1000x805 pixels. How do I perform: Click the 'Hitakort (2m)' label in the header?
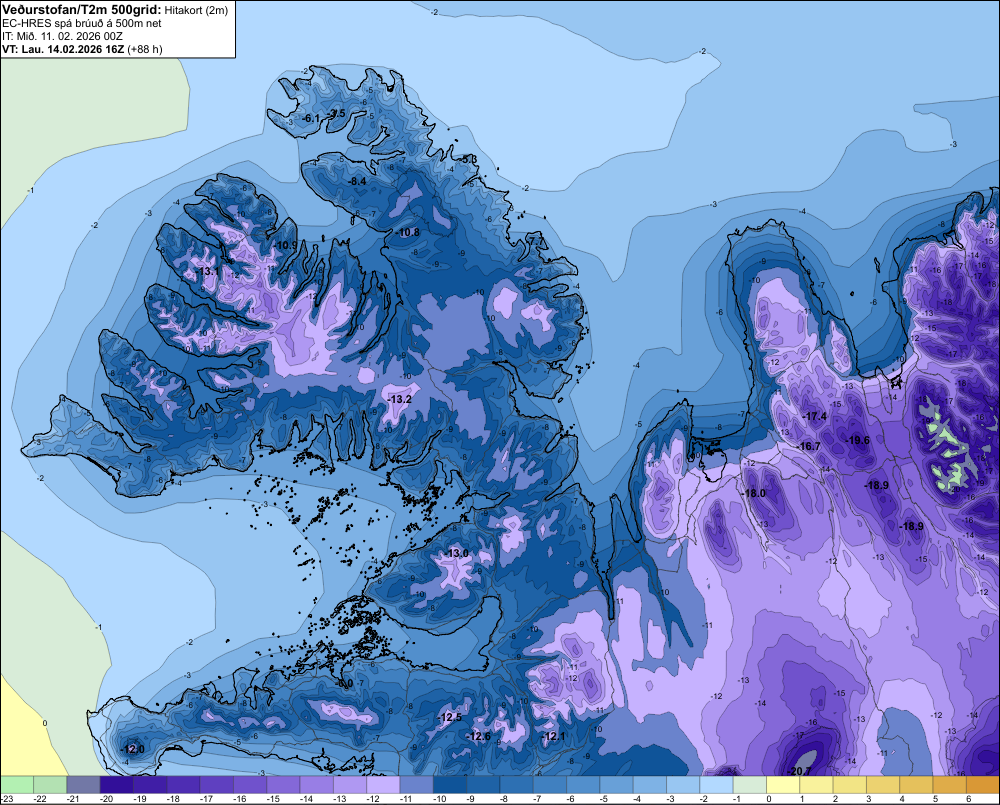click(196, 10)
